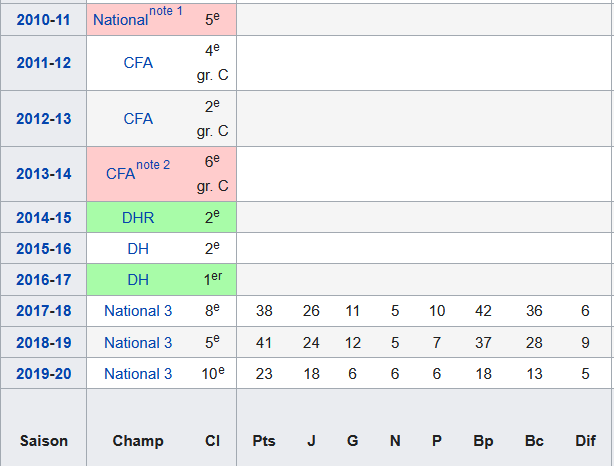Click the Saison column header
The image size is (614, 466).
coord(43,440)
